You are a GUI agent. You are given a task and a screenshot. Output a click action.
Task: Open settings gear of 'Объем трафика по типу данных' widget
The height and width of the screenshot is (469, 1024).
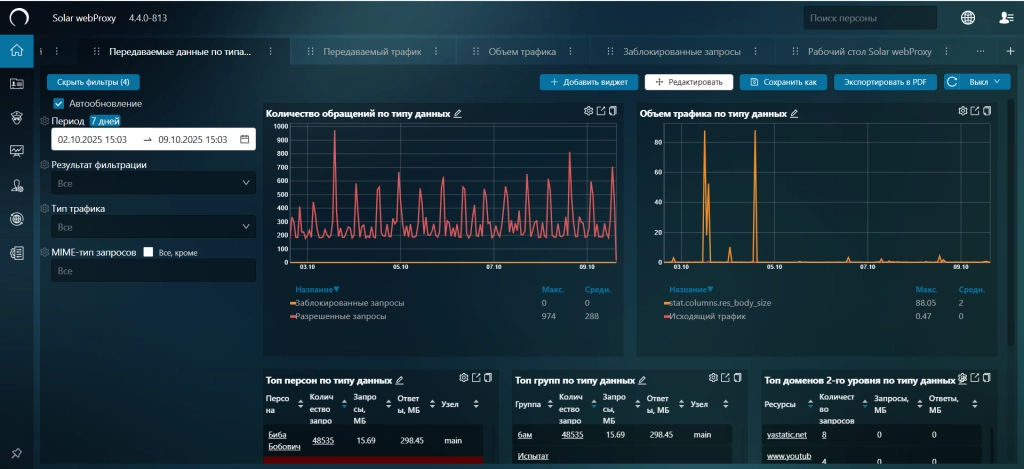963,111
